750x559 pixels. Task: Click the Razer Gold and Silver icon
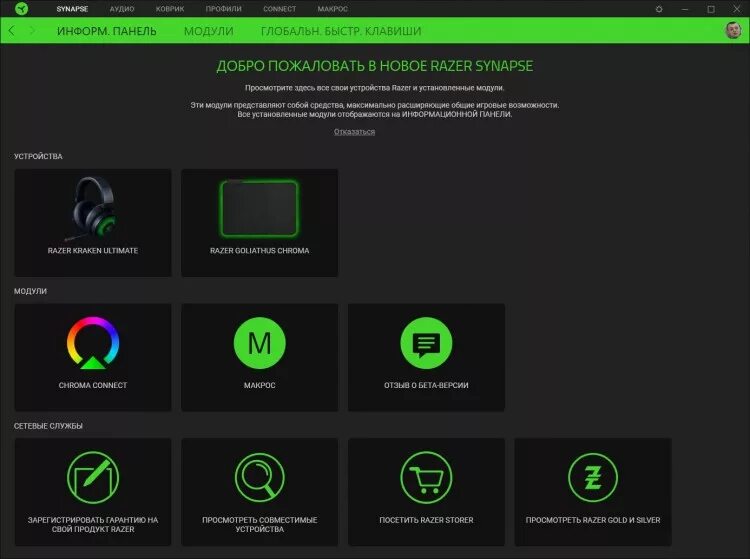(x=593, y=478)
